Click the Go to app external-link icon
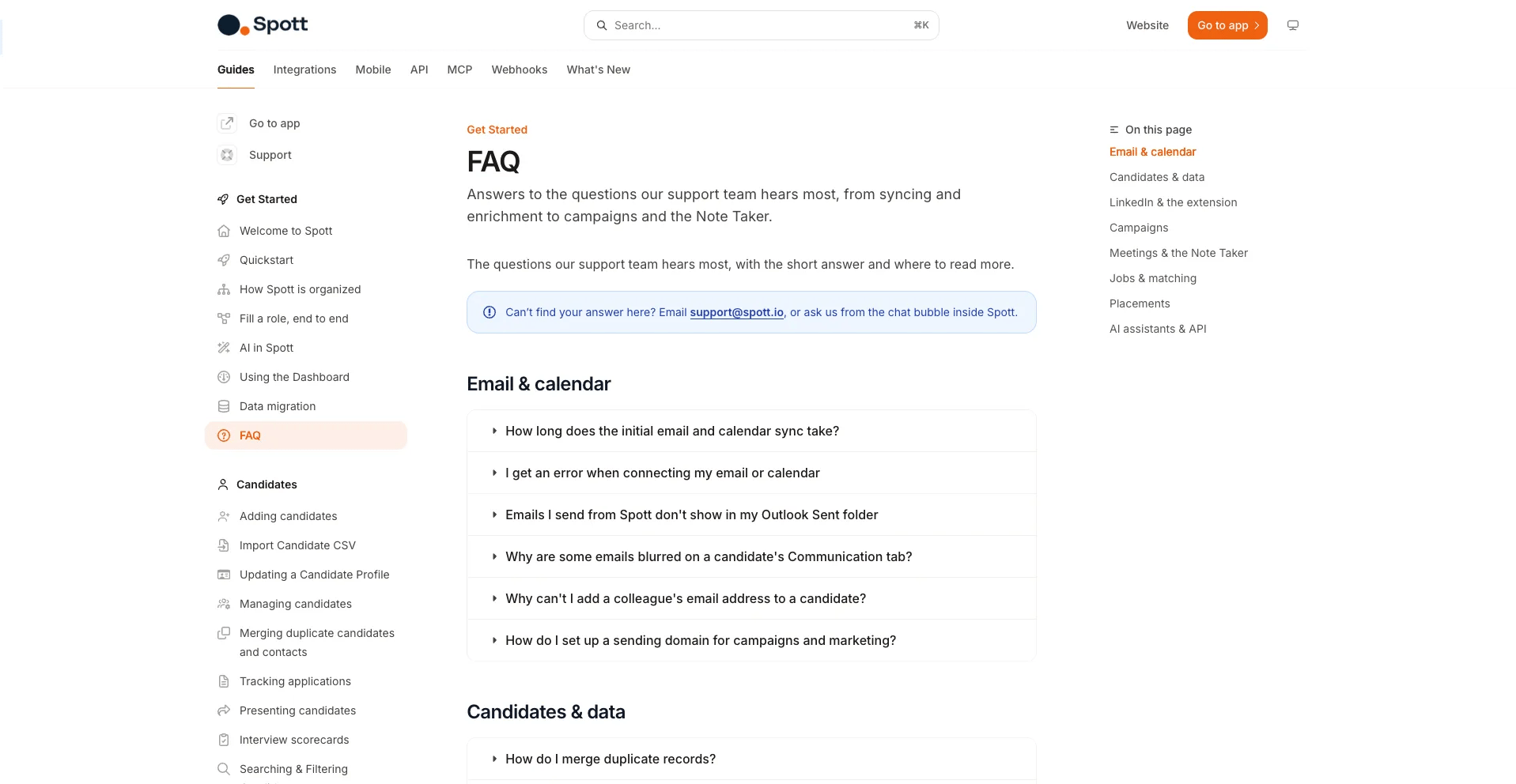The image size is (1516, 784). tap(227, 123)
